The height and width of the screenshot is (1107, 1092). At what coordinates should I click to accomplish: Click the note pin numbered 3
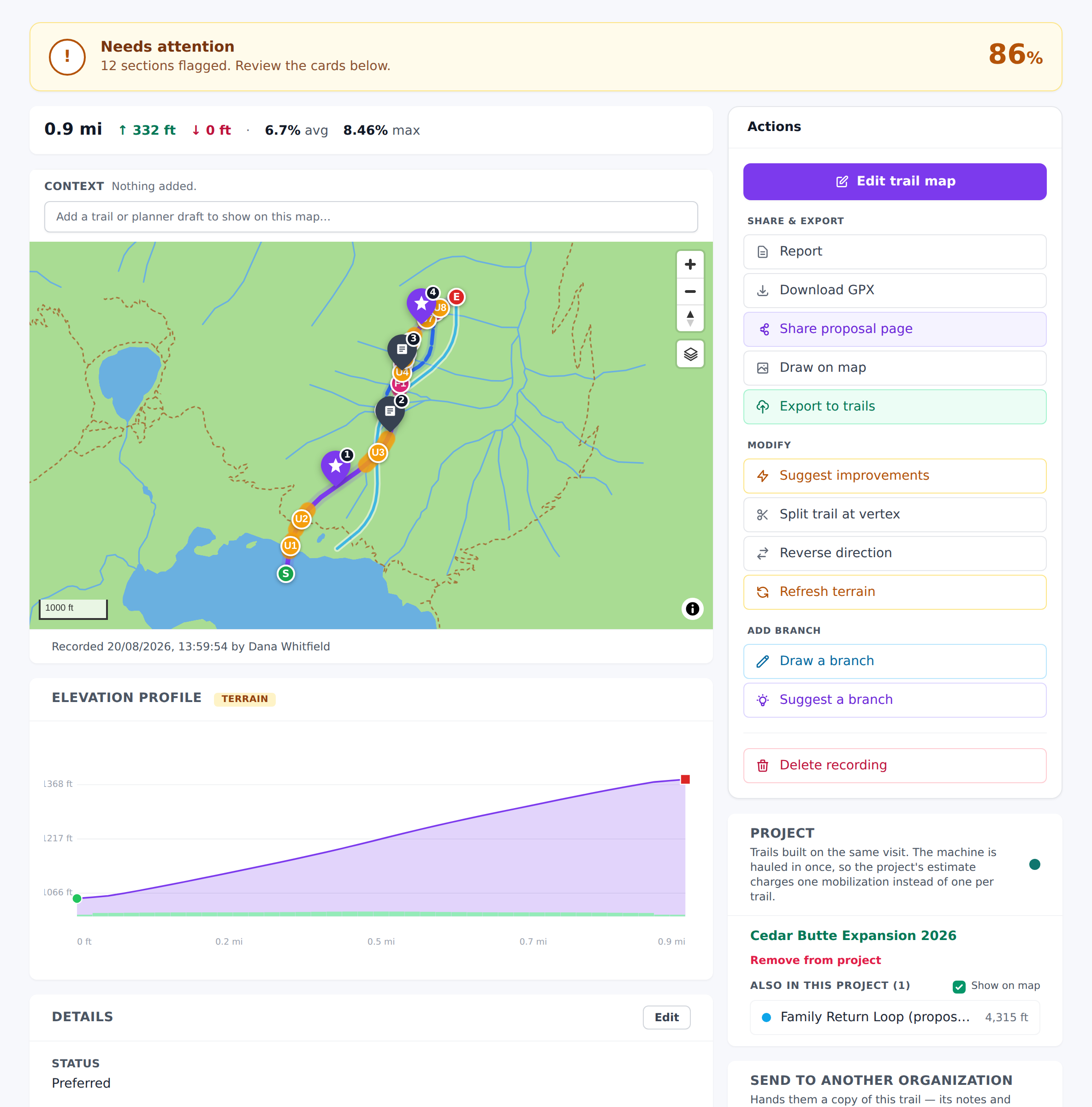(402, 350)
